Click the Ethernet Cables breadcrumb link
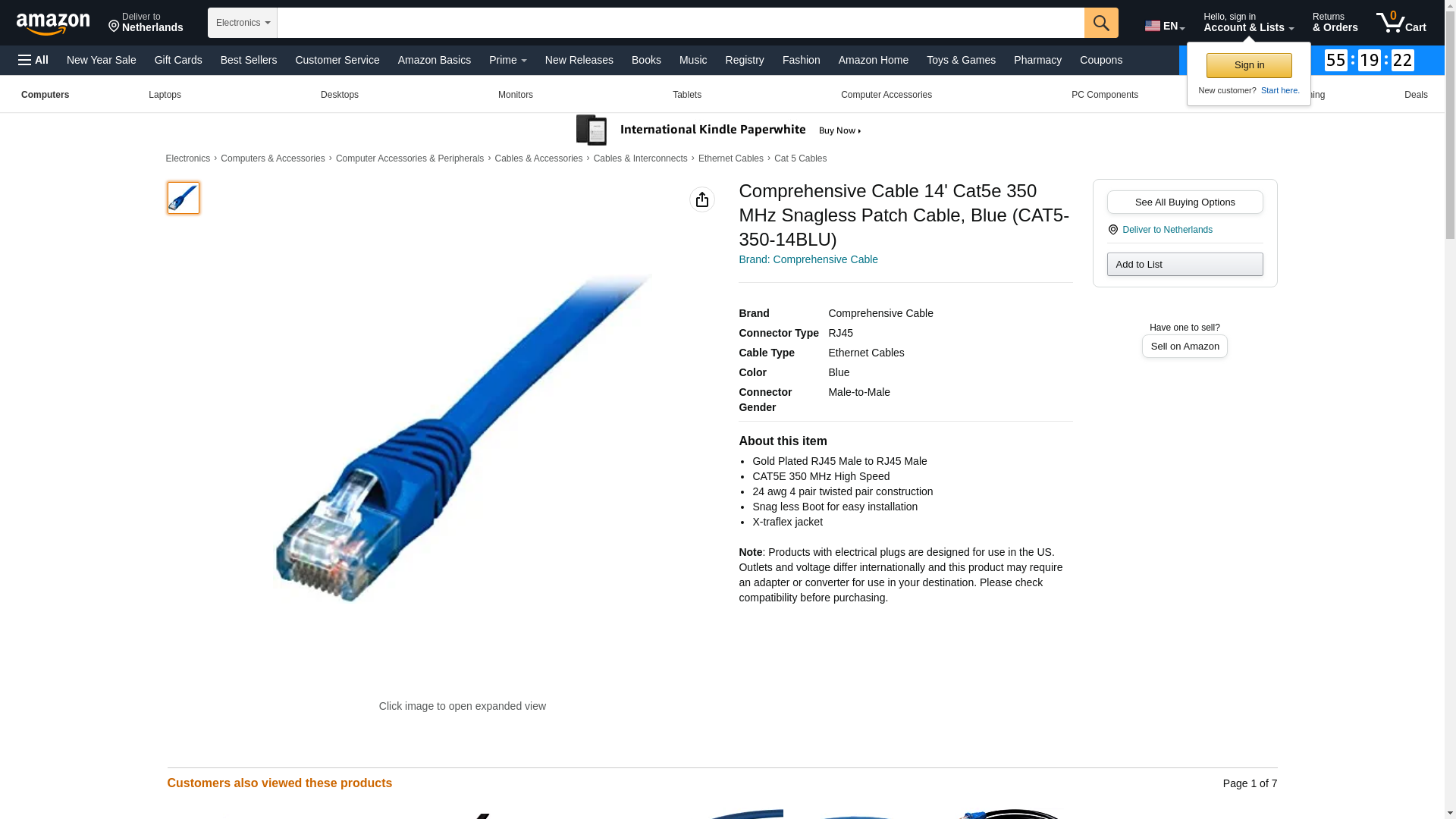The height and width of the screenshot is (819, 1456). [x=731, y=158]
